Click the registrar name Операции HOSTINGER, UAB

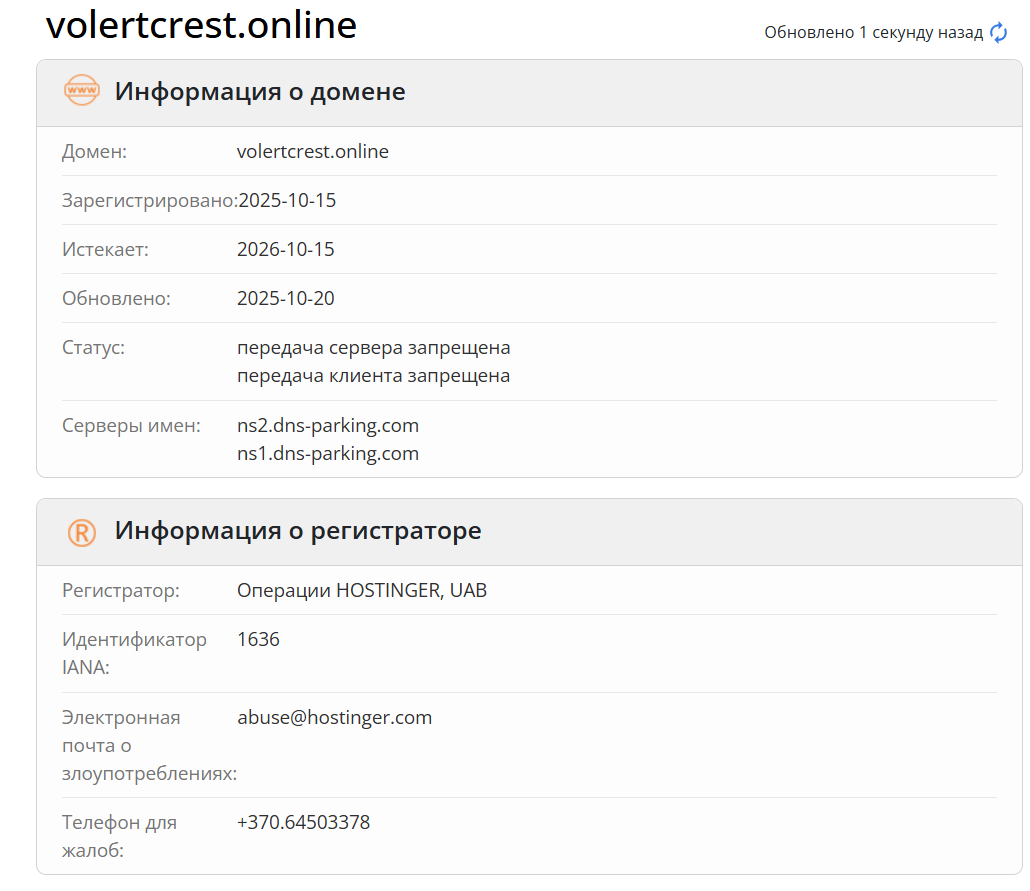(x=362, y=590)
